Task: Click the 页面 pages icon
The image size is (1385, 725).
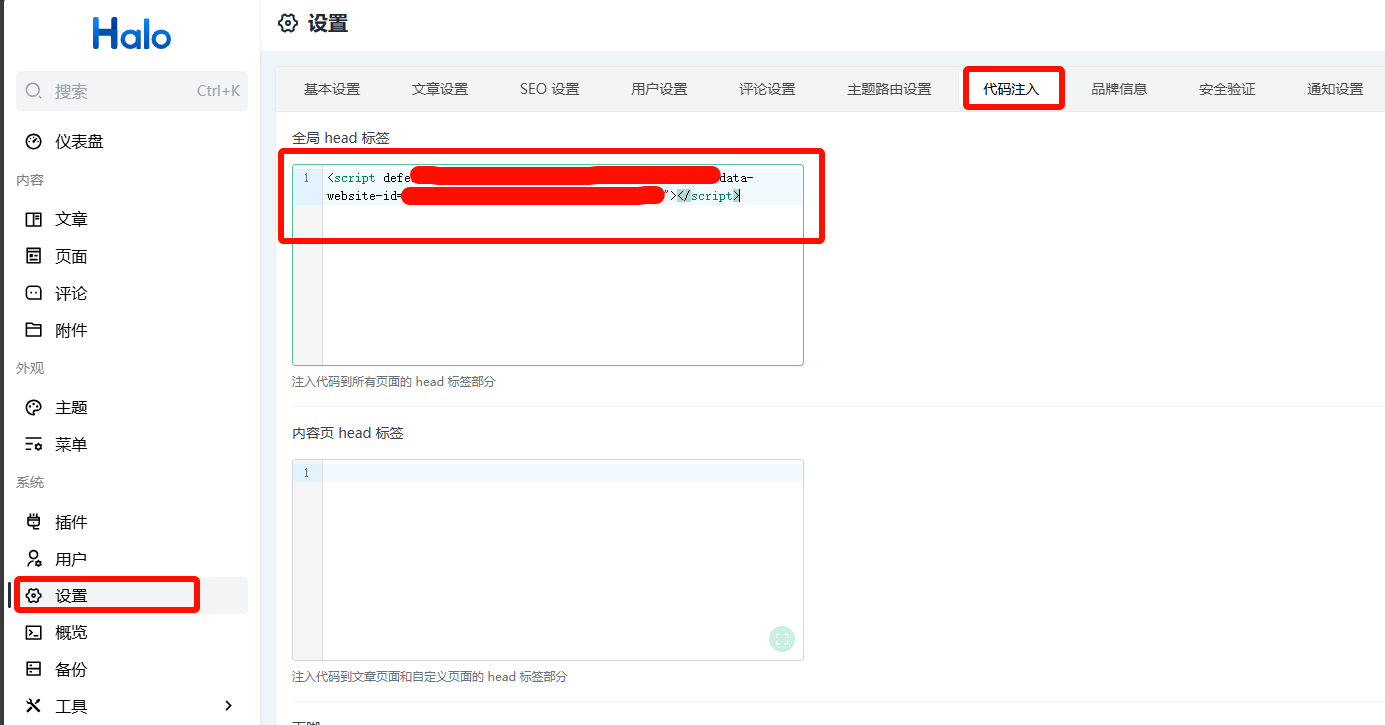Action: pos(34,256)
